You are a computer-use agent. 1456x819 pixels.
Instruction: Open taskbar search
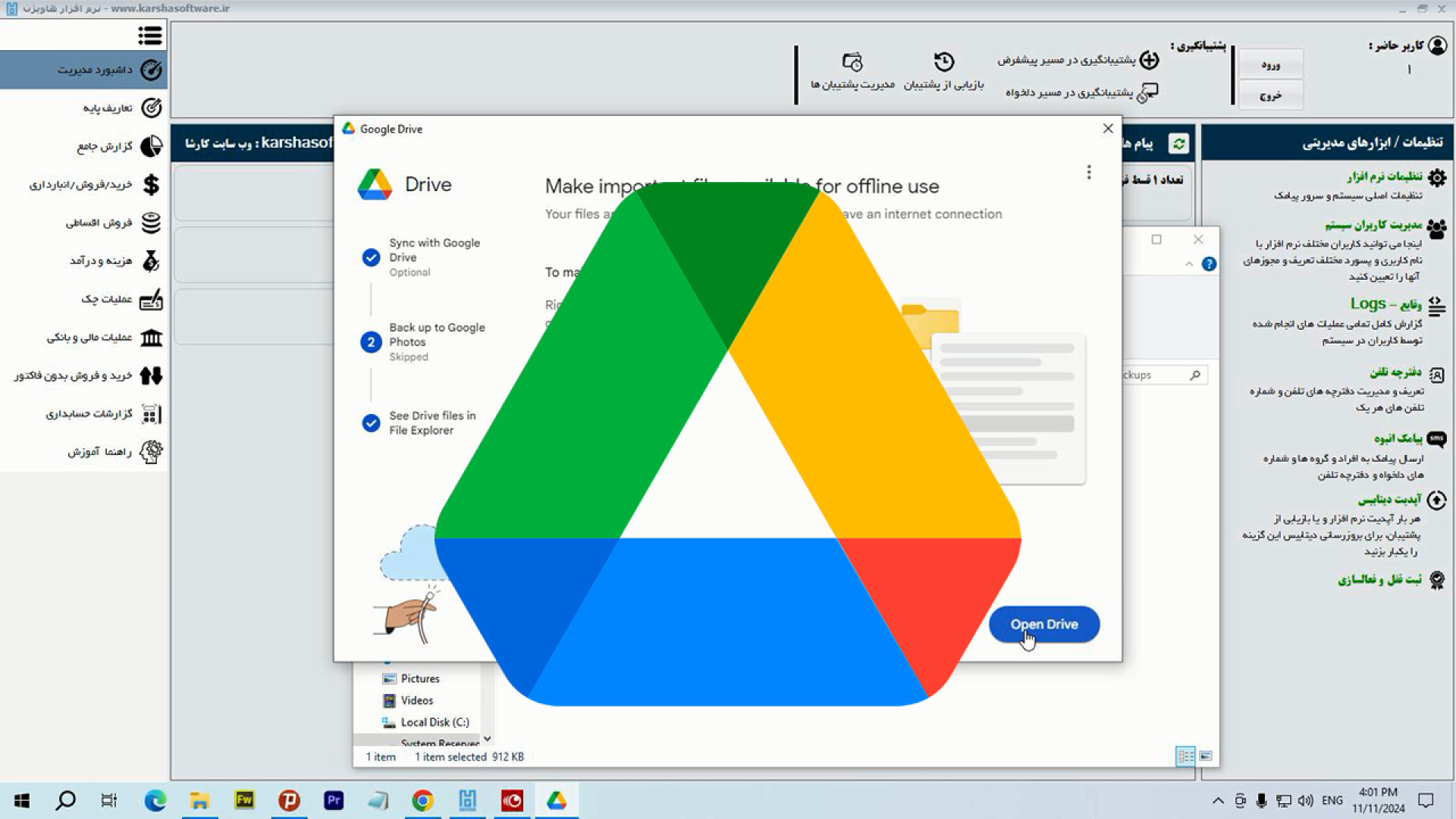click(66, 800)
